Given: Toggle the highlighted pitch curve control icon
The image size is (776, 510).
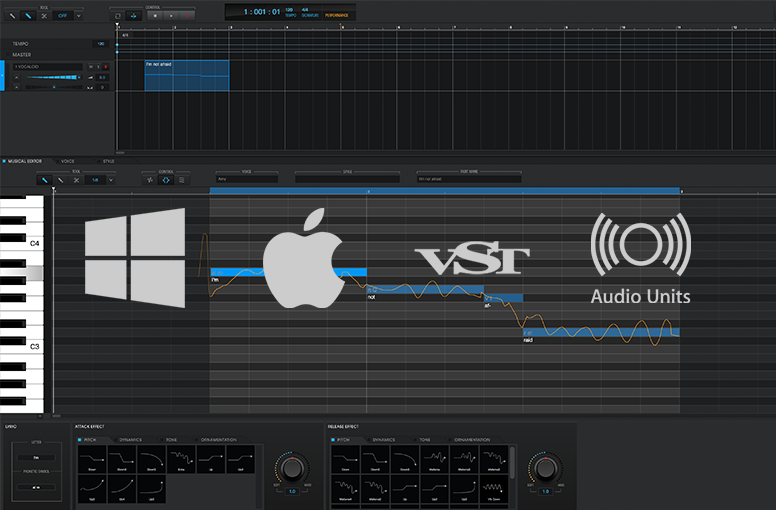Looking at the screenshot, I should [166, 180].
